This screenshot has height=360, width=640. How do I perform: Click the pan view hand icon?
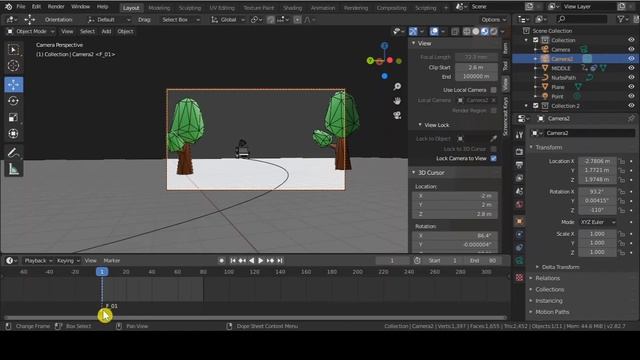coord(397,101)
